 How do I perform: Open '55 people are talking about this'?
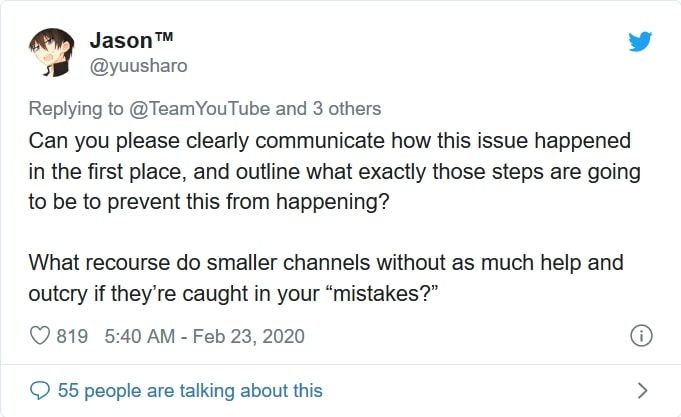(190, 390)
